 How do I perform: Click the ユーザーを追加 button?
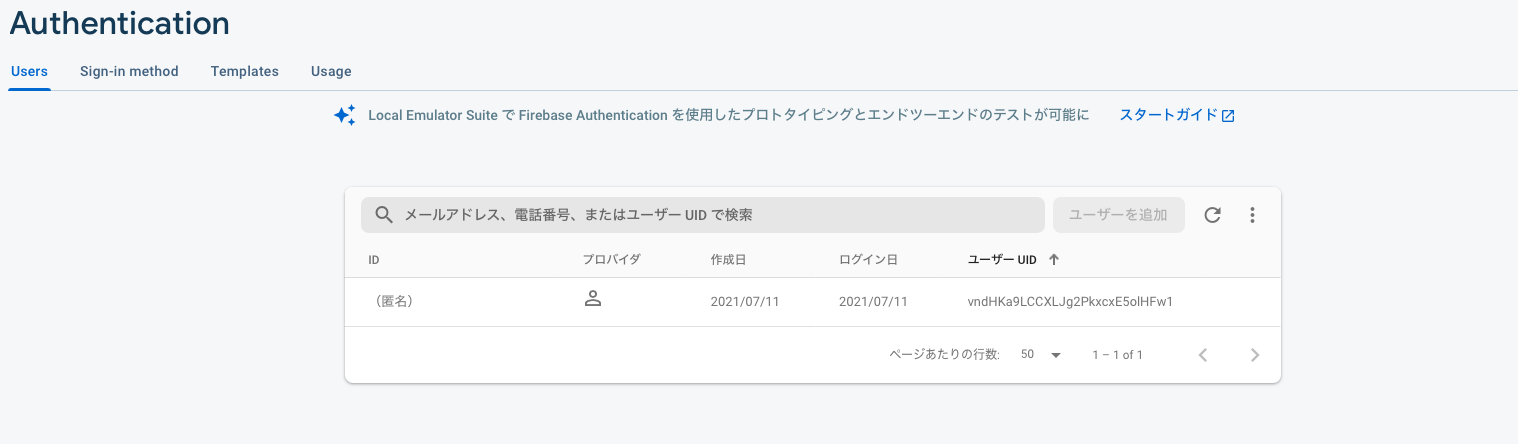tap(1118, 215)
